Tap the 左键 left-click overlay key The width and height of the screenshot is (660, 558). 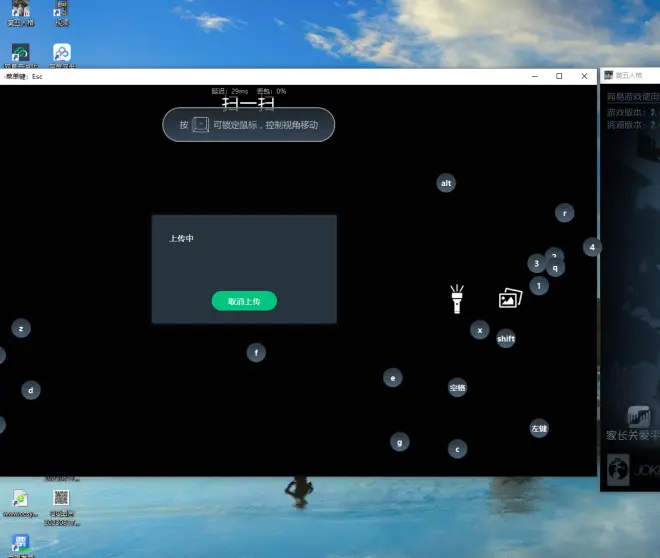click(x=539, y=428)
